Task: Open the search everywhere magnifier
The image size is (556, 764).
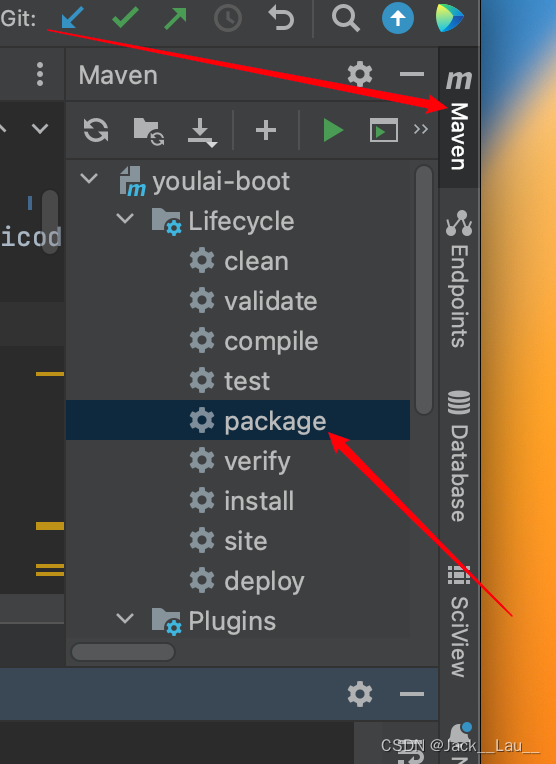Action: [345, 19]
